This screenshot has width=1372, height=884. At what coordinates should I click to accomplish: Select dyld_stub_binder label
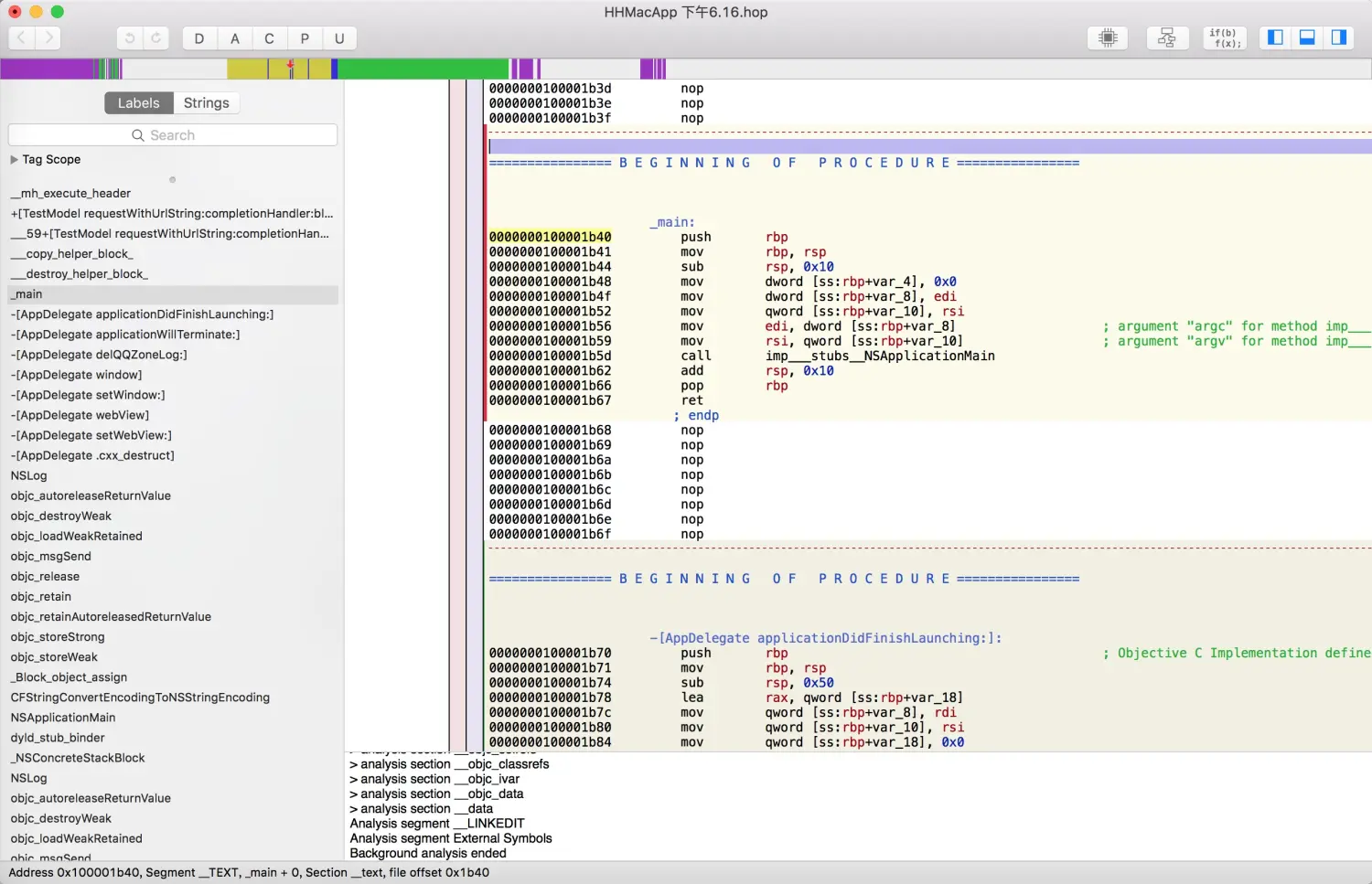[58, 738]
